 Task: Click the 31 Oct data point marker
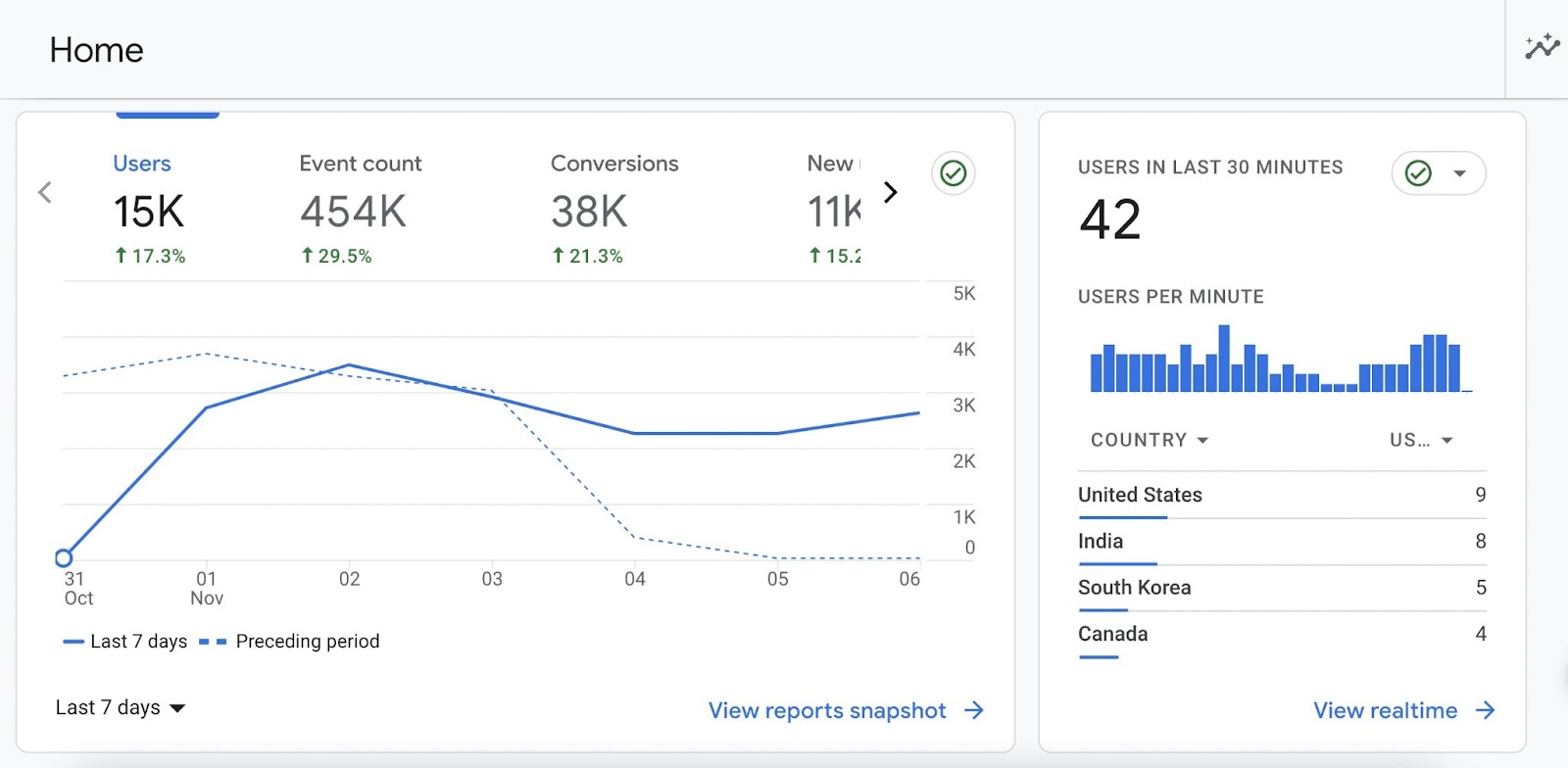[x=64, y=558]
